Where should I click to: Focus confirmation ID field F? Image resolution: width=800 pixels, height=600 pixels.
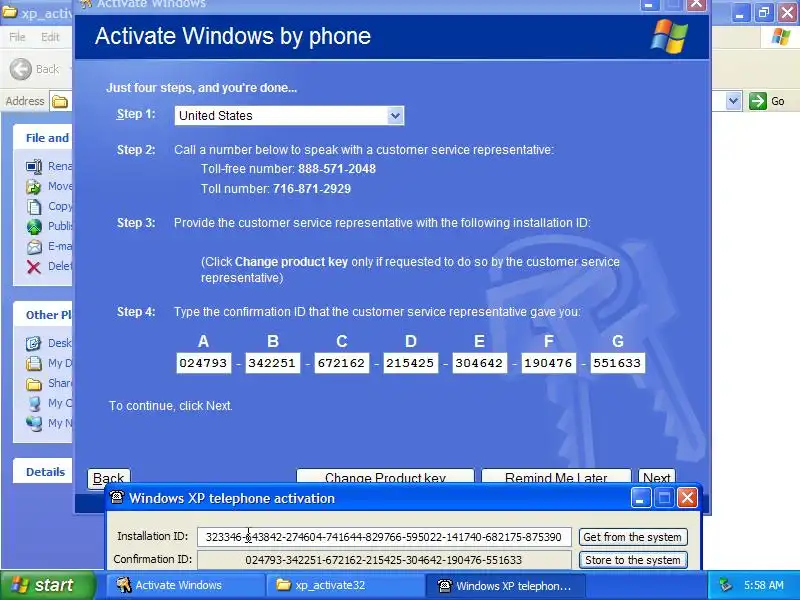pyautogui.click(x=548, y=363)
